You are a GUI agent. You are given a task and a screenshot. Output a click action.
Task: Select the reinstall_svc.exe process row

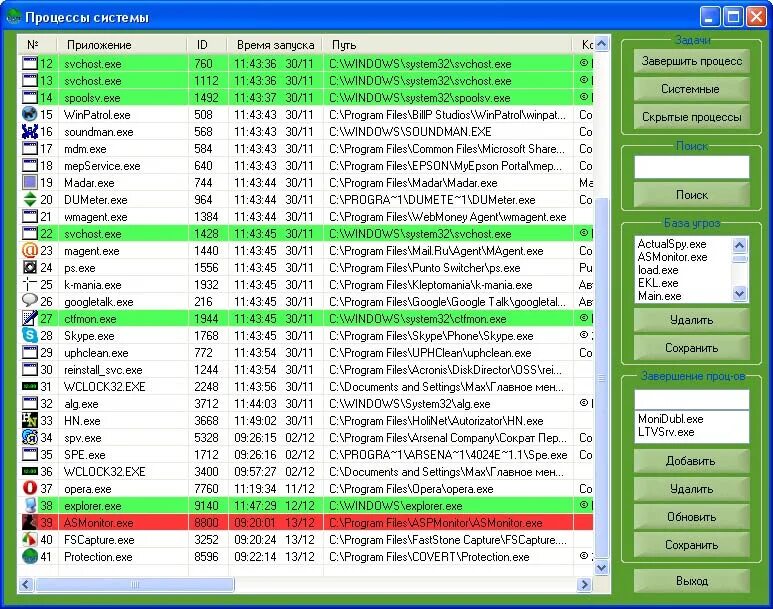[306, 370]
